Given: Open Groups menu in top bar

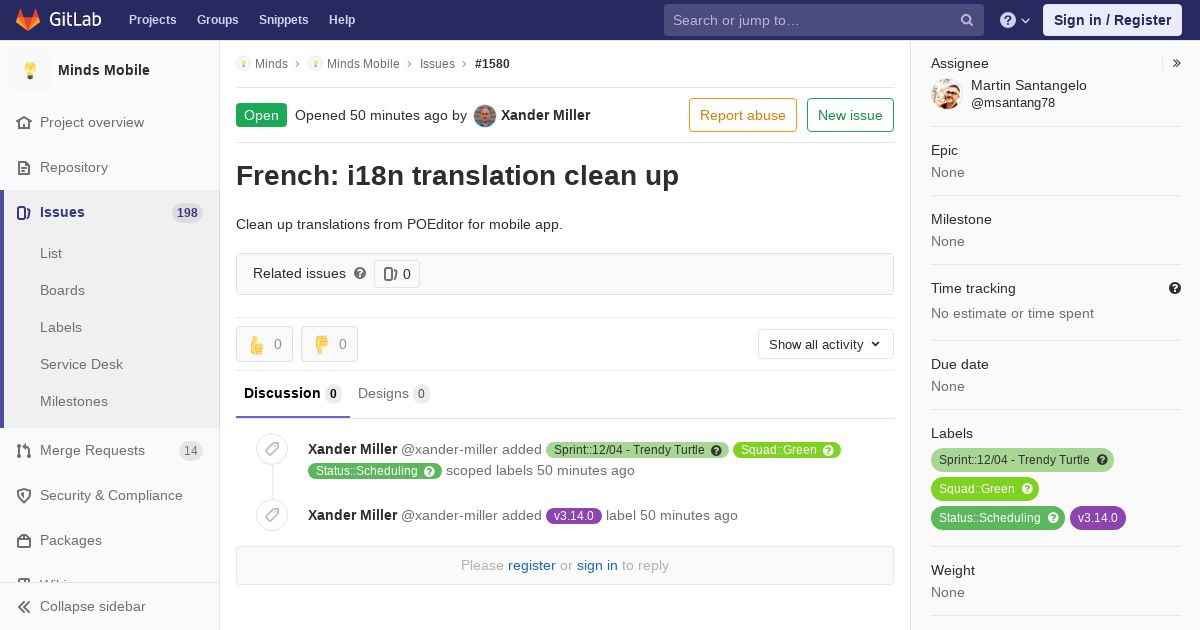Looking at the screenshot, I should (218, 20).
